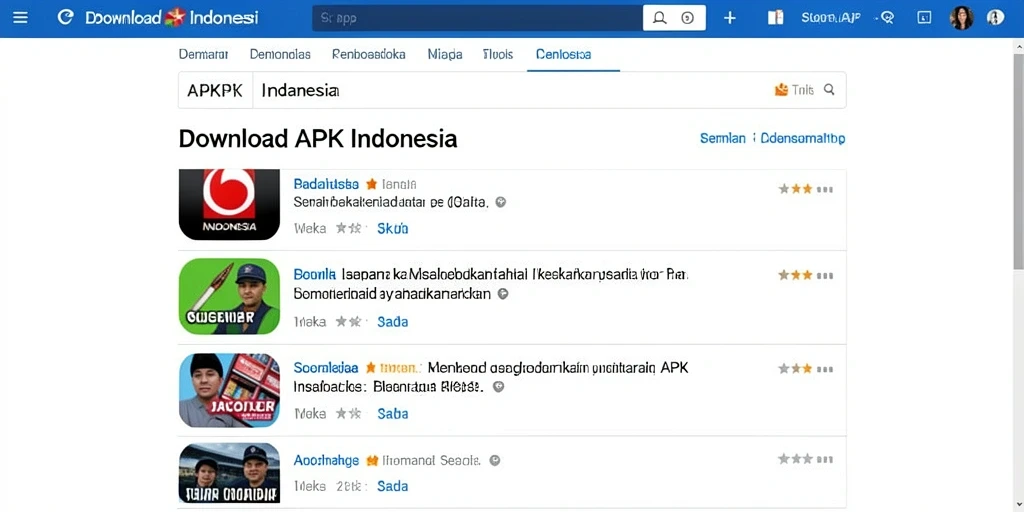Click the Mleka label in Boomla row
1024x512 pixels.
pyautogui.click(x=310, y=321)
